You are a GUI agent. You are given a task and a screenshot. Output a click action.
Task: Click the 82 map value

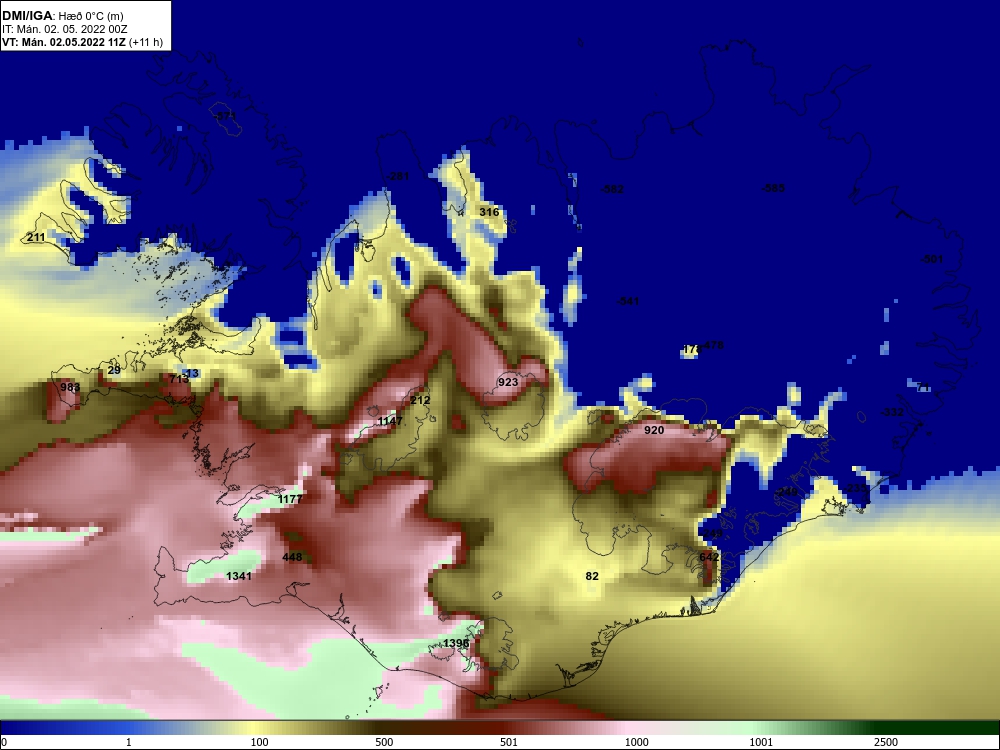(592, 576)
